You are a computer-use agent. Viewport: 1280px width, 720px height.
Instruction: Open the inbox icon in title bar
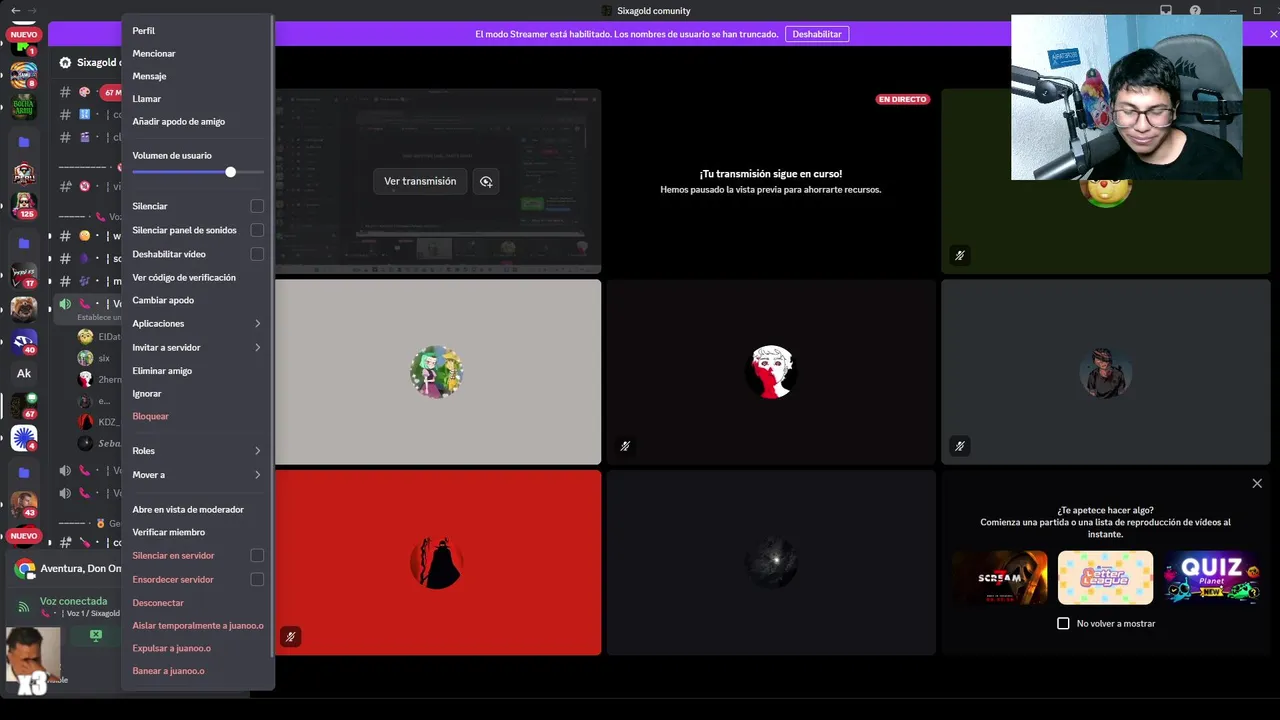pyautogui.click(x=1166, y=11)
